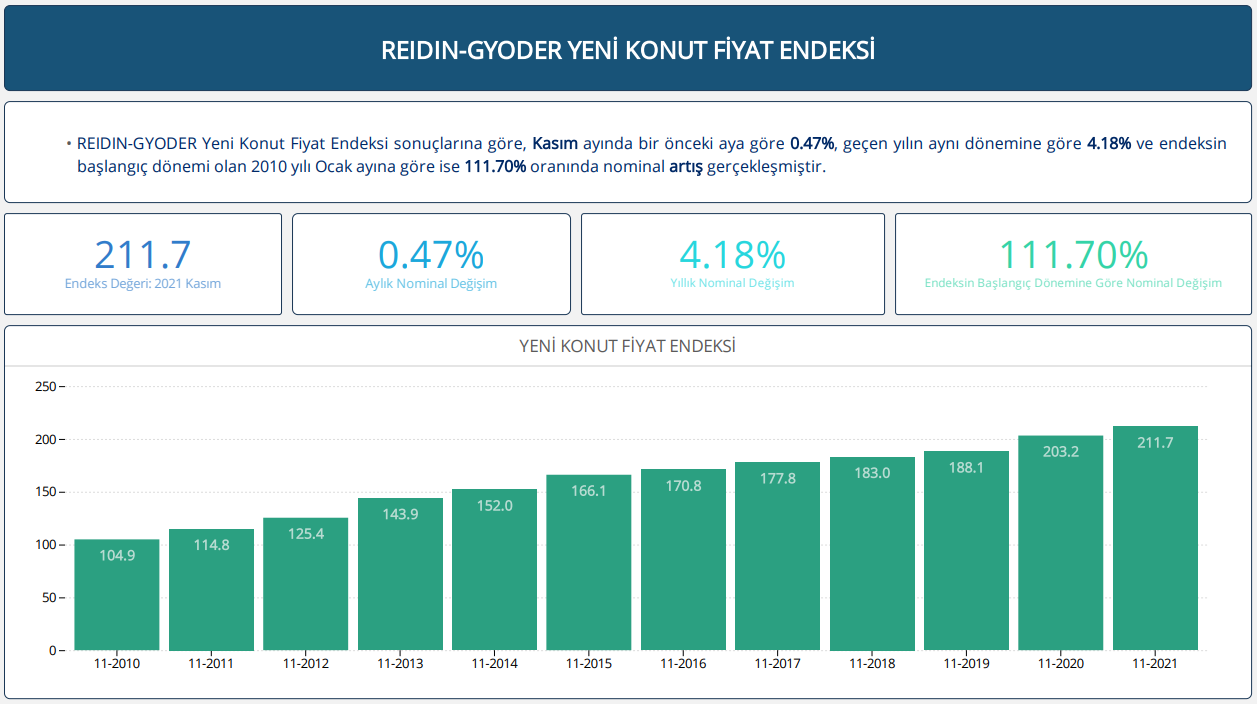Click the 143.9 value label in chart
The image size is (1257, 704).
tap(400, 514)
